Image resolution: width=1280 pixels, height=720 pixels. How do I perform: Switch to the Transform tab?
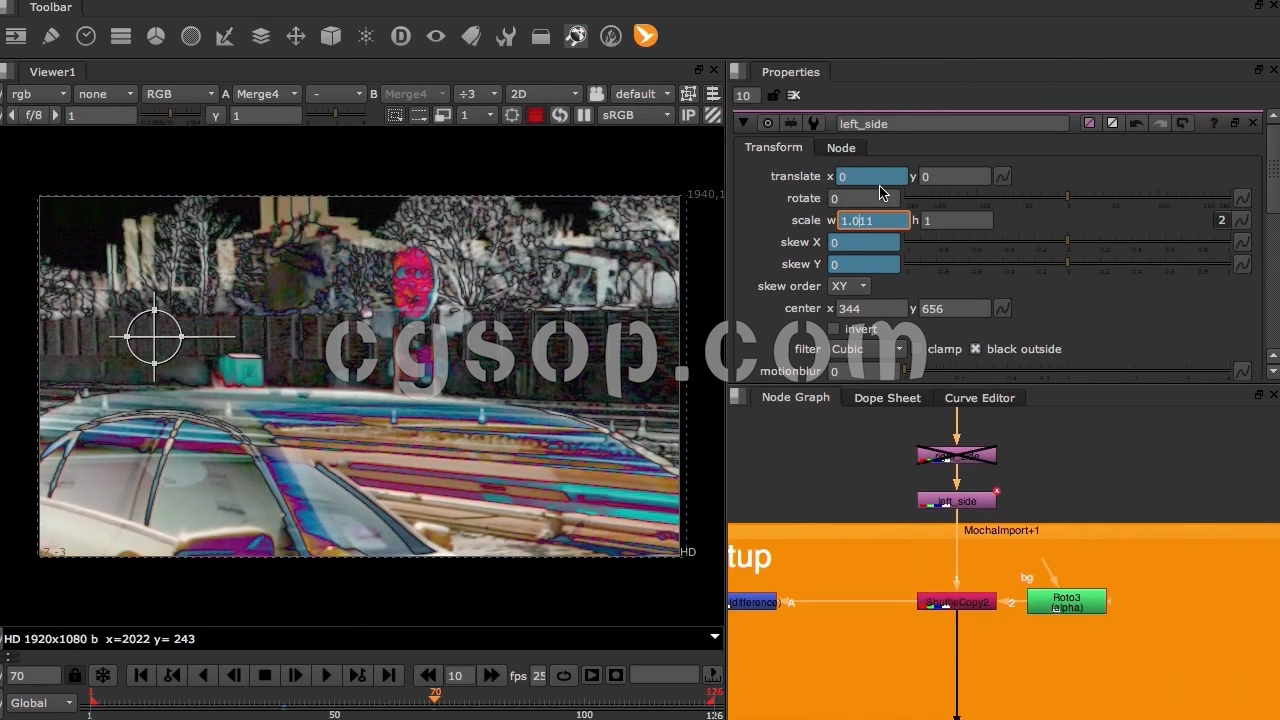[773, 148]
